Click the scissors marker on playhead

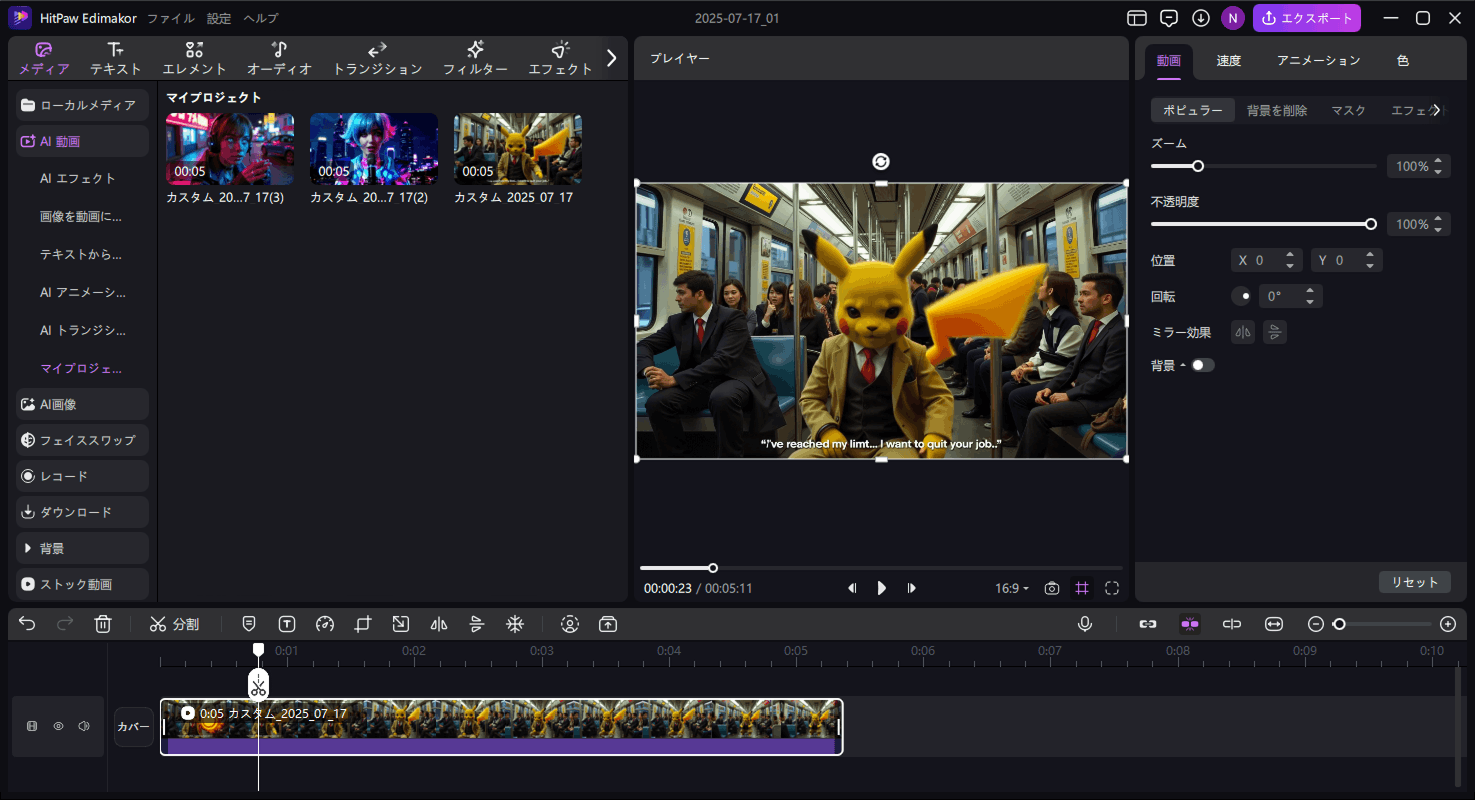(258, 685)
